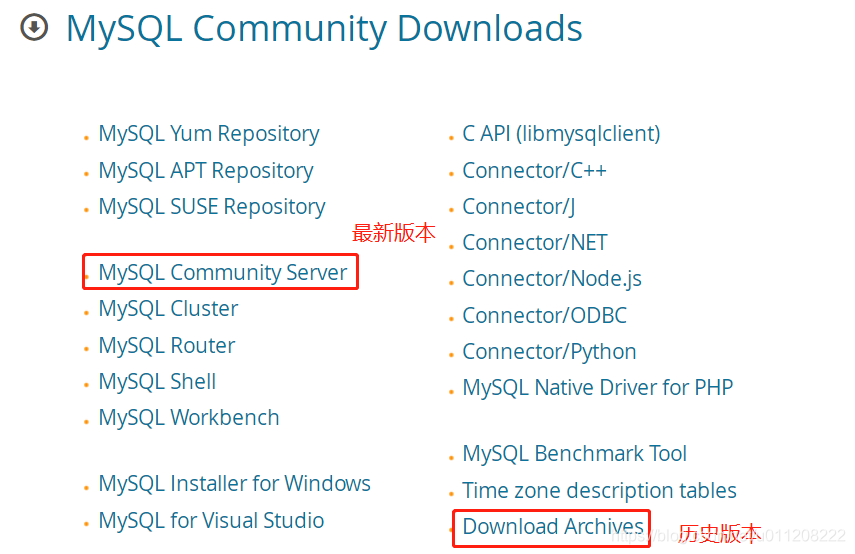Open MySQL for Visual Studio link
This screenshot has height=554, width=855.
[x=212, y=520]
